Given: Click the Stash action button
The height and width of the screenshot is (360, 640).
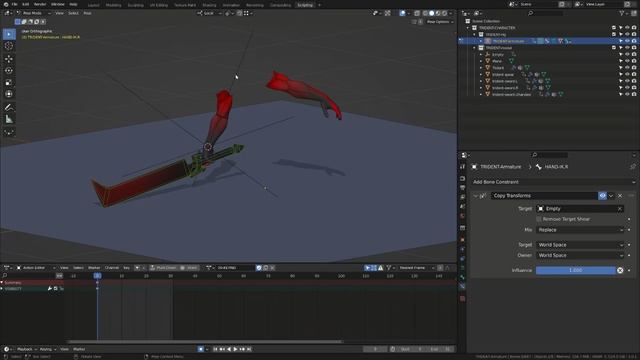Looking at the screenshot, I should click(x=189, y=268).
